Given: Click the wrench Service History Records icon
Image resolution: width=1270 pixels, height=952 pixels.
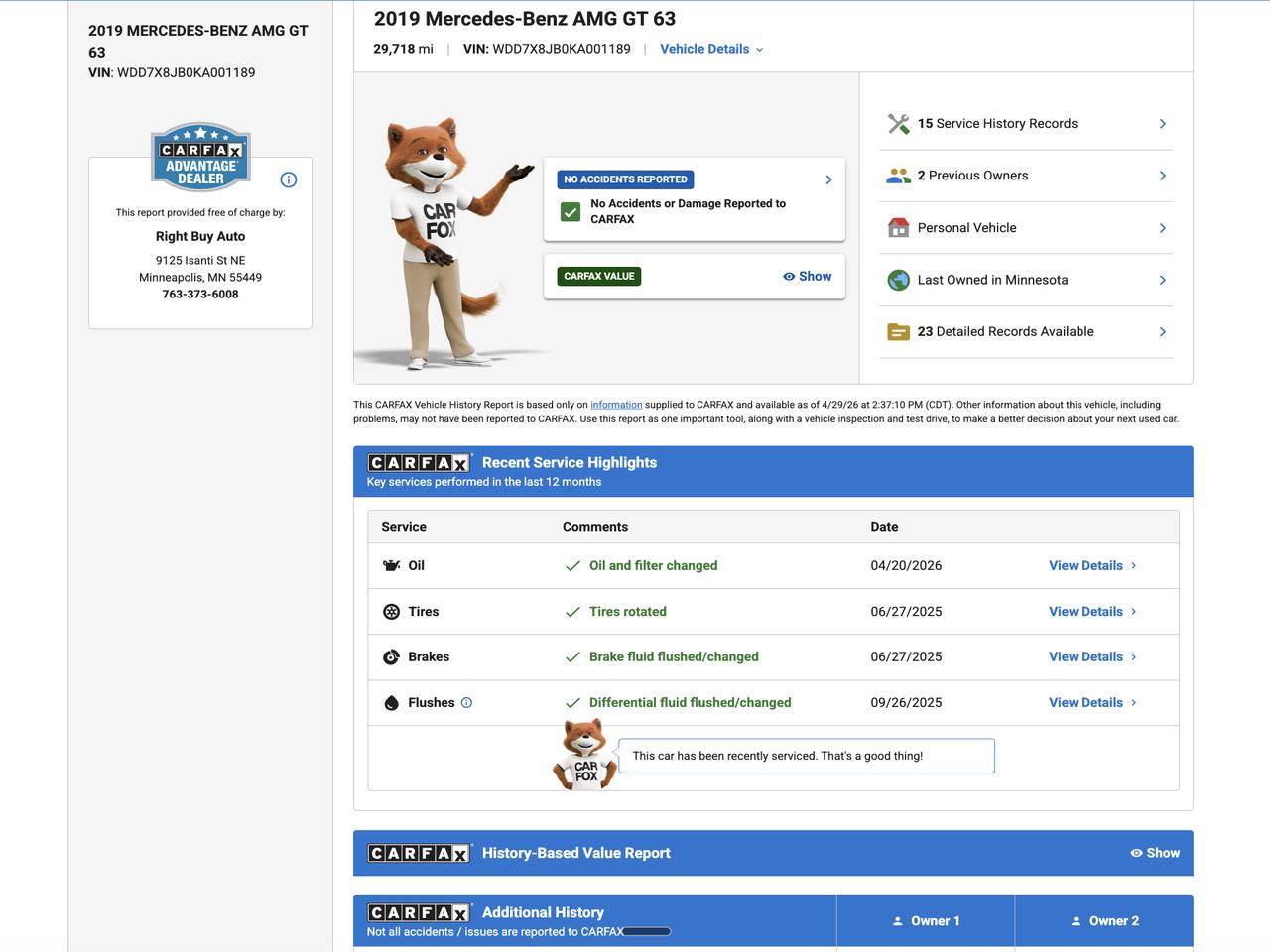Looking at the screenshot, I should pyautogui.click(x=898, y=124).
